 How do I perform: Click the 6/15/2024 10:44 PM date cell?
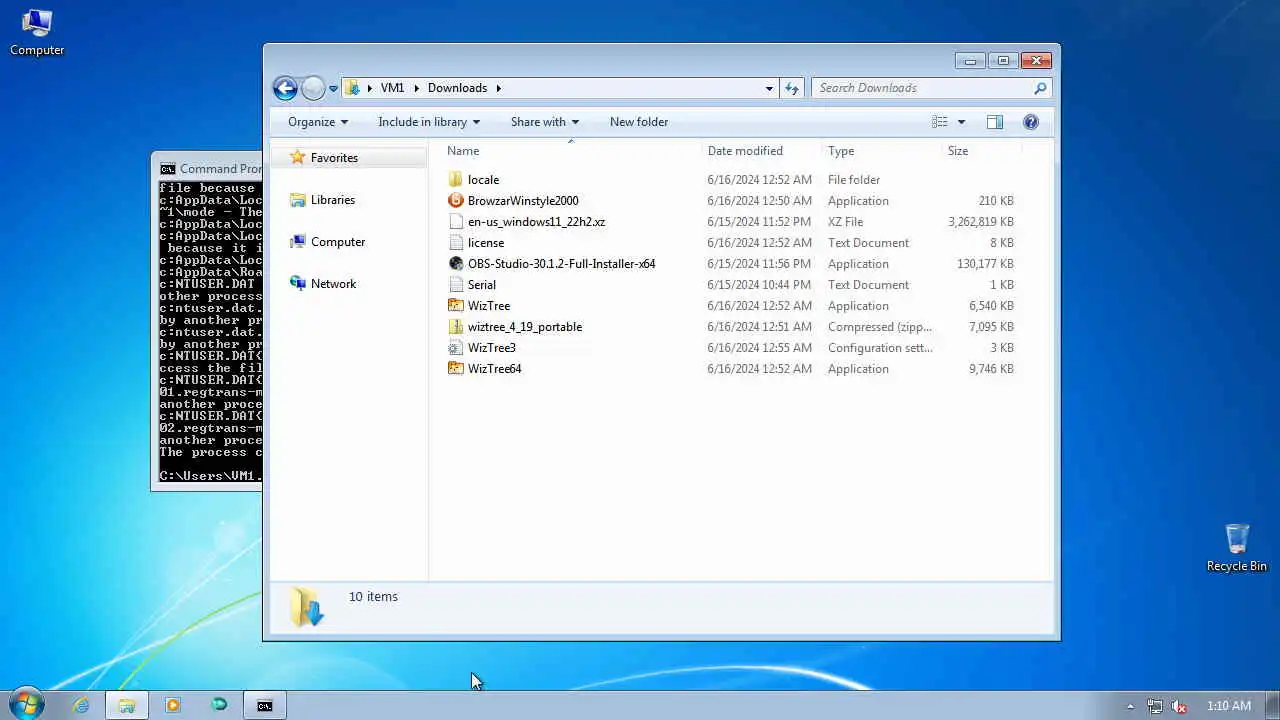pyautogui.click(x=760, y=285)
